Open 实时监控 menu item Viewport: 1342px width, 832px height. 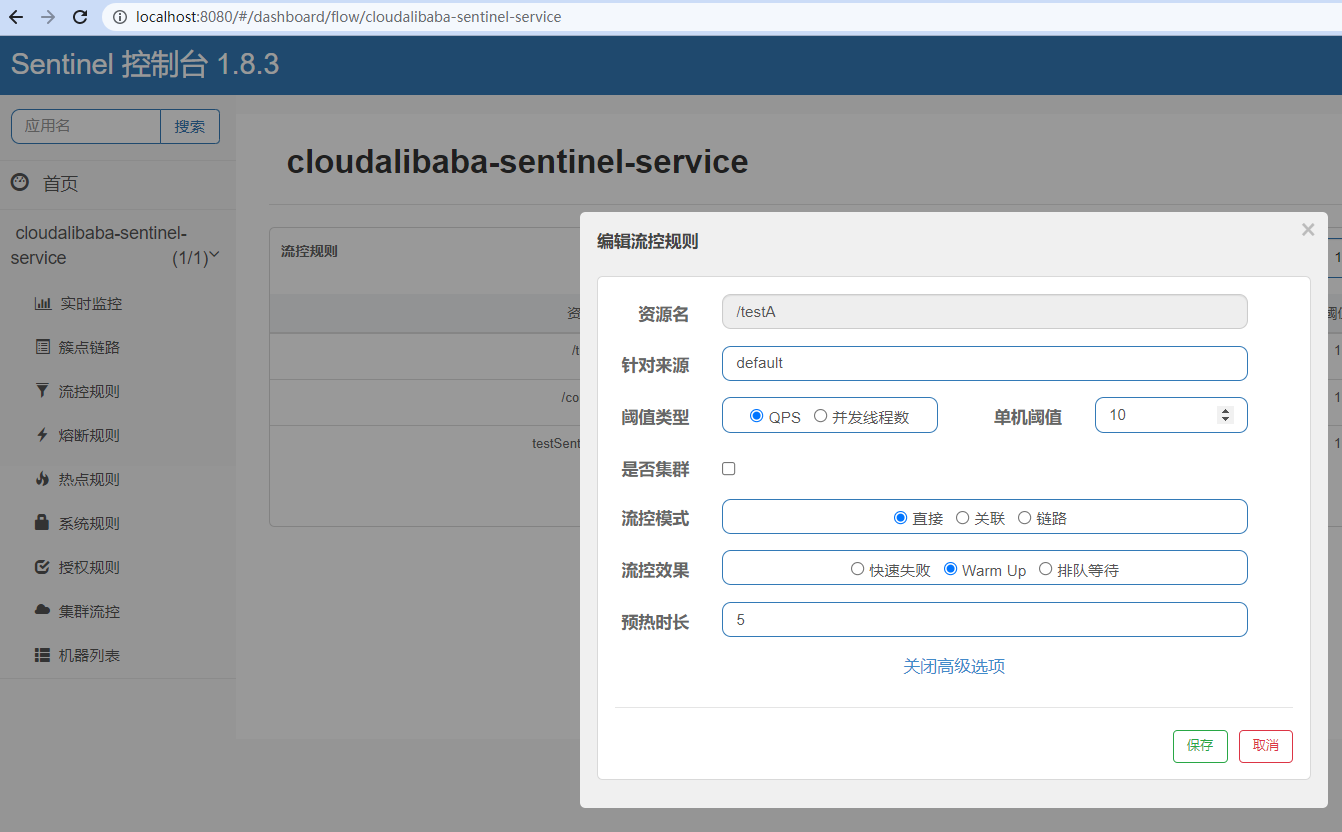(x=90, y=303)
